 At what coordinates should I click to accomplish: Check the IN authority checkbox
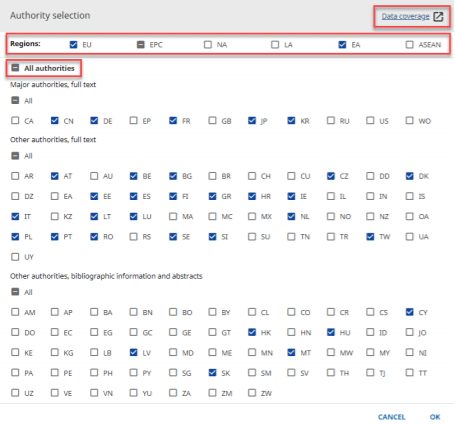pyautogui.click(x=370, y=196)
